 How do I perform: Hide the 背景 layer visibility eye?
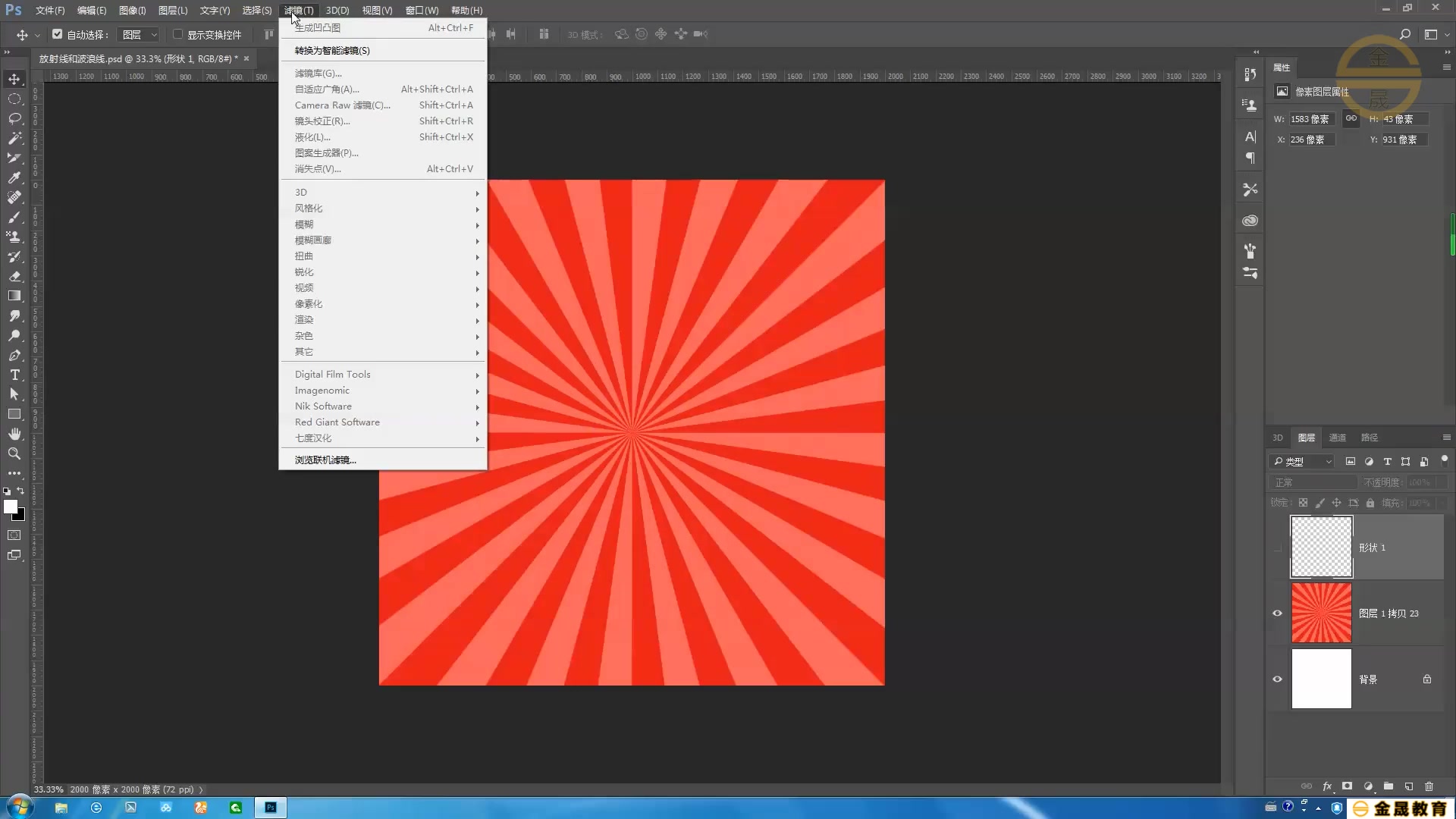coord(1277,679)
